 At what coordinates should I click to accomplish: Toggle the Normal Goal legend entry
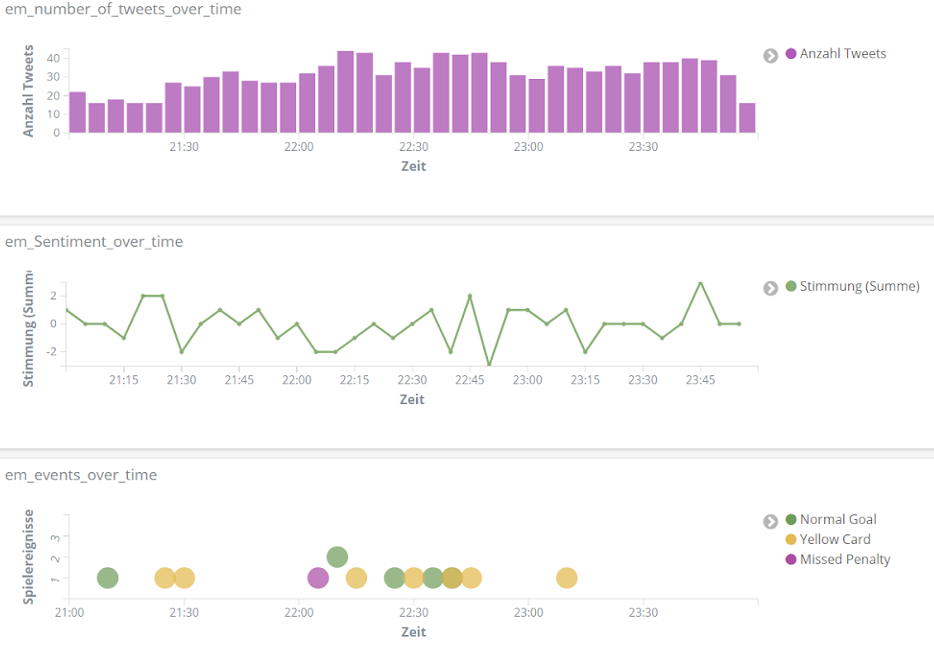[x=837, y=520]
